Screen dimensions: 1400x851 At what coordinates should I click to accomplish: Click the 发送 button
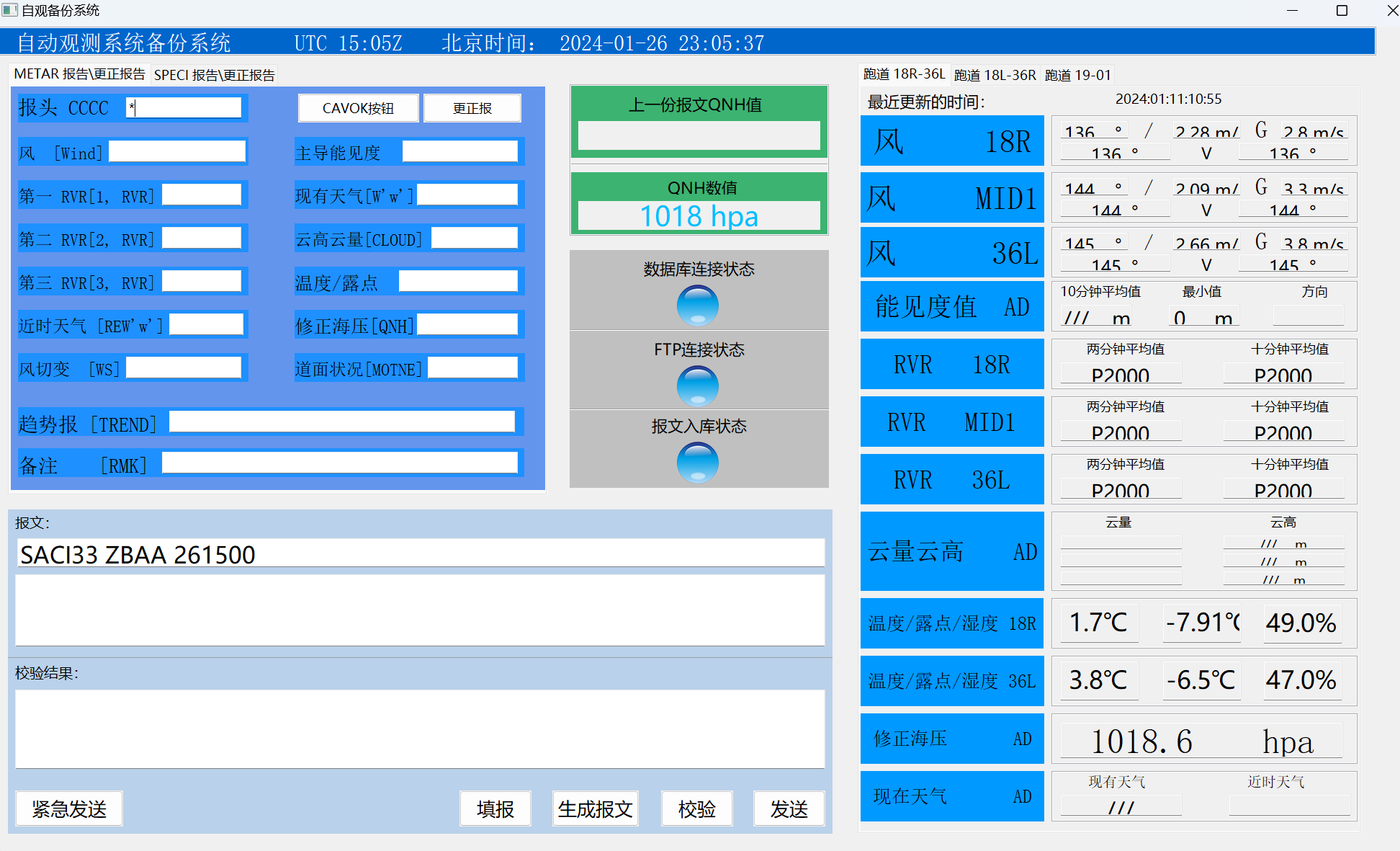(789, 808)
